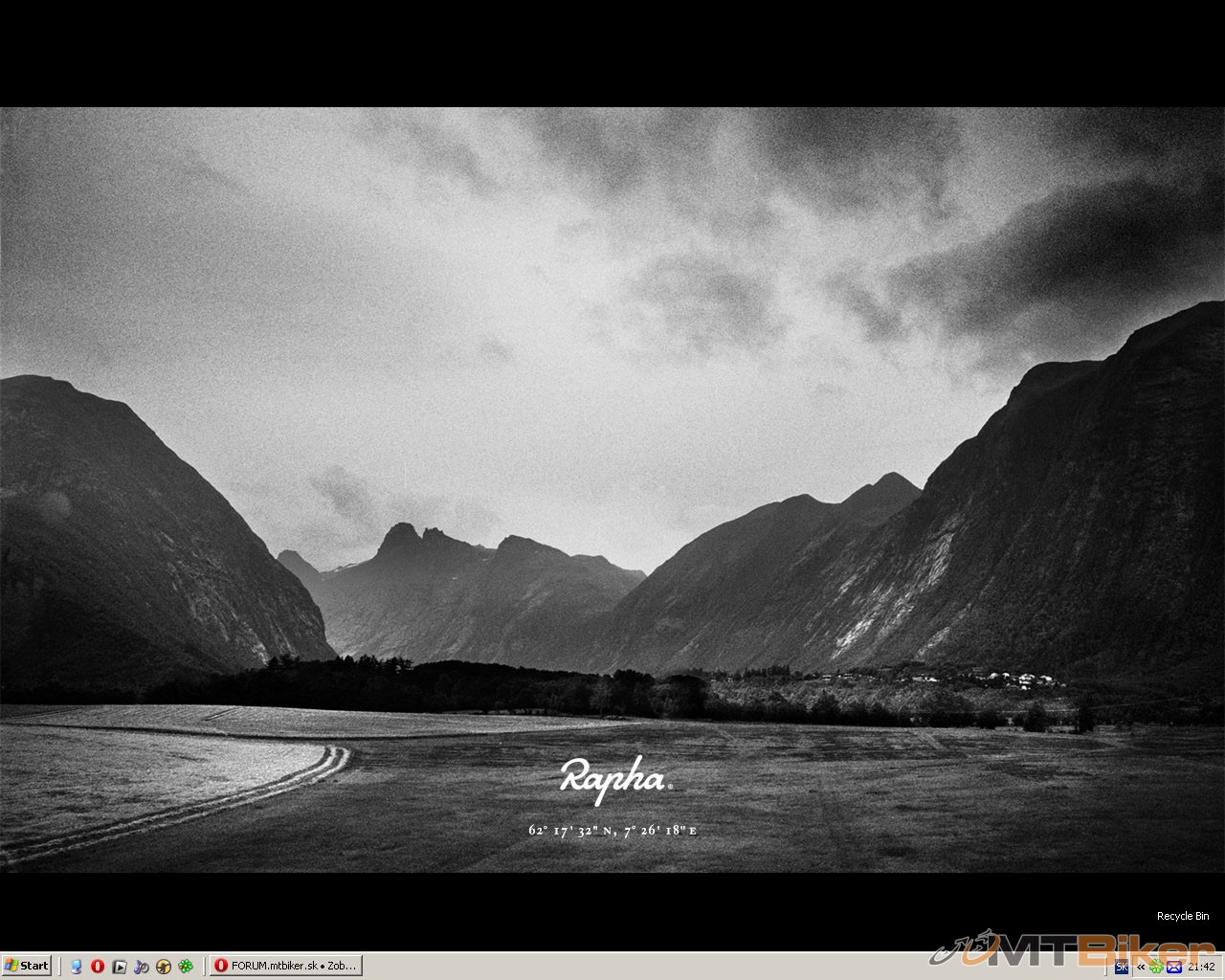Switch to the FORUM.mtbiker.sk Opera window
The width and height of the screenshot is (1225, 980).
287,966
